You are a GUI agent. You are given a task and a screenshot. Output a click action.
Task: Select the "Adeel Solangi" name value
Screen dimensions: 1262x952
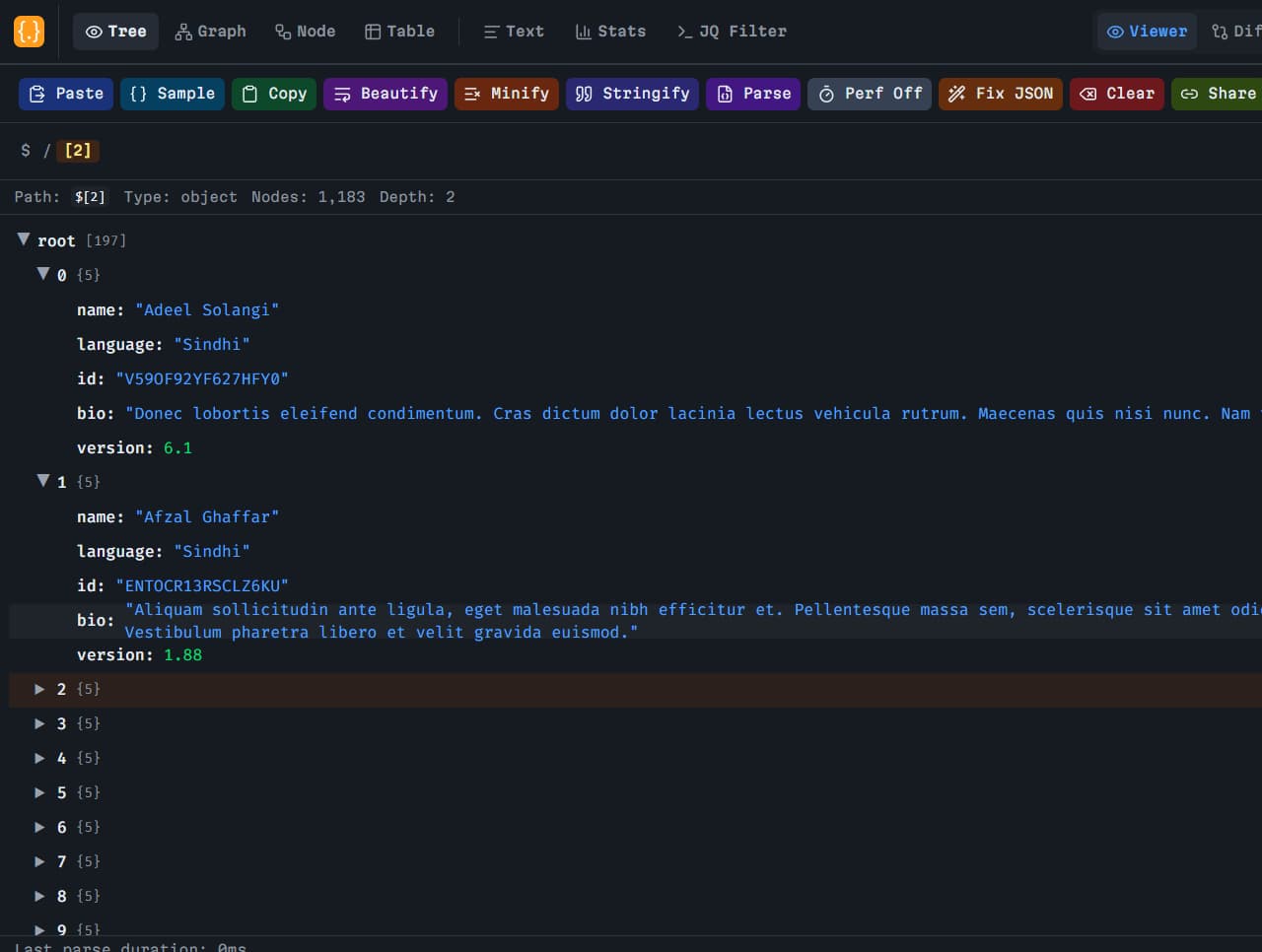pos(207,309)
